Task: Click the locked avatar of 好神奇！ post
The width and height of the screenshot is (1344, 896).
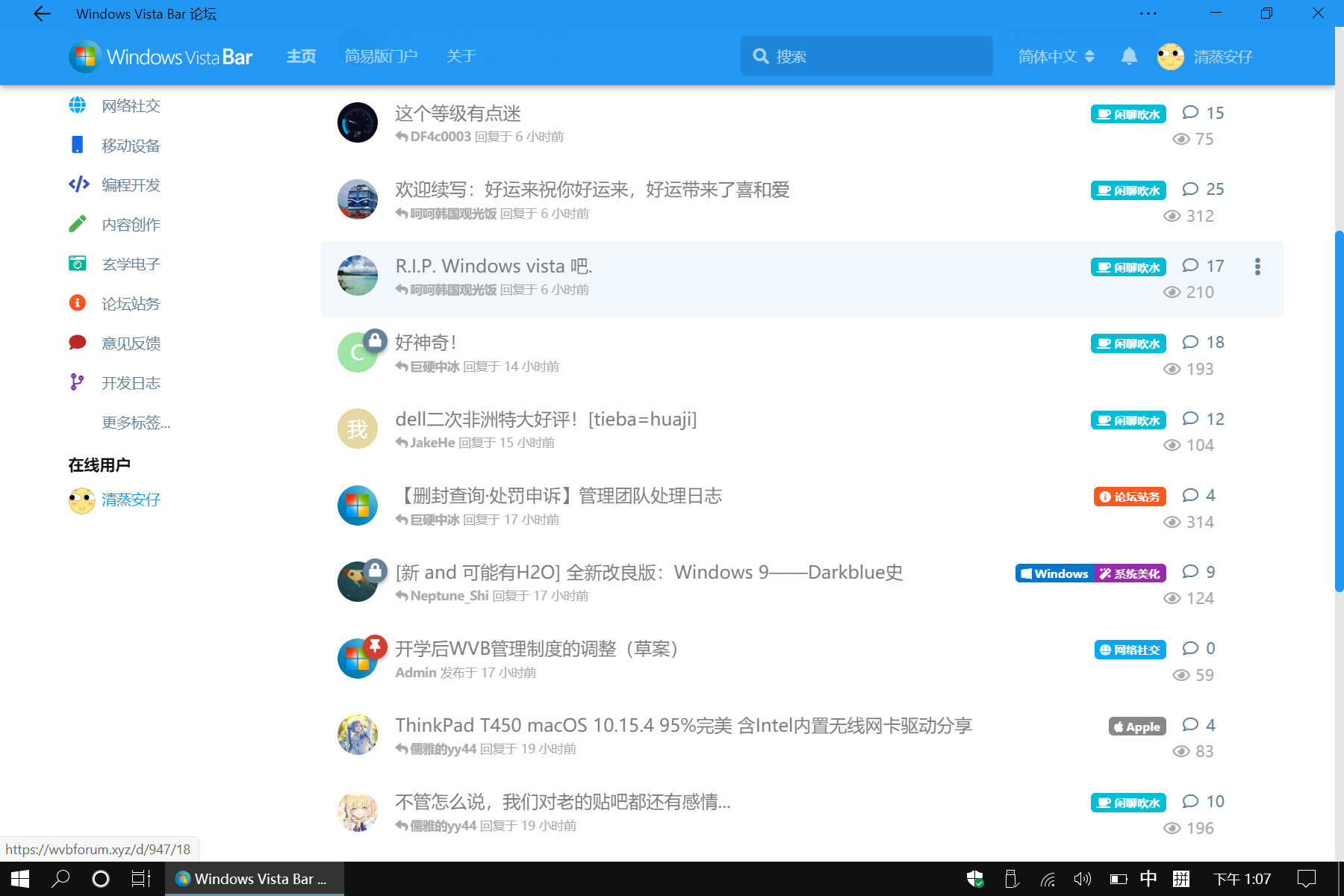Action: coord(358,352)
